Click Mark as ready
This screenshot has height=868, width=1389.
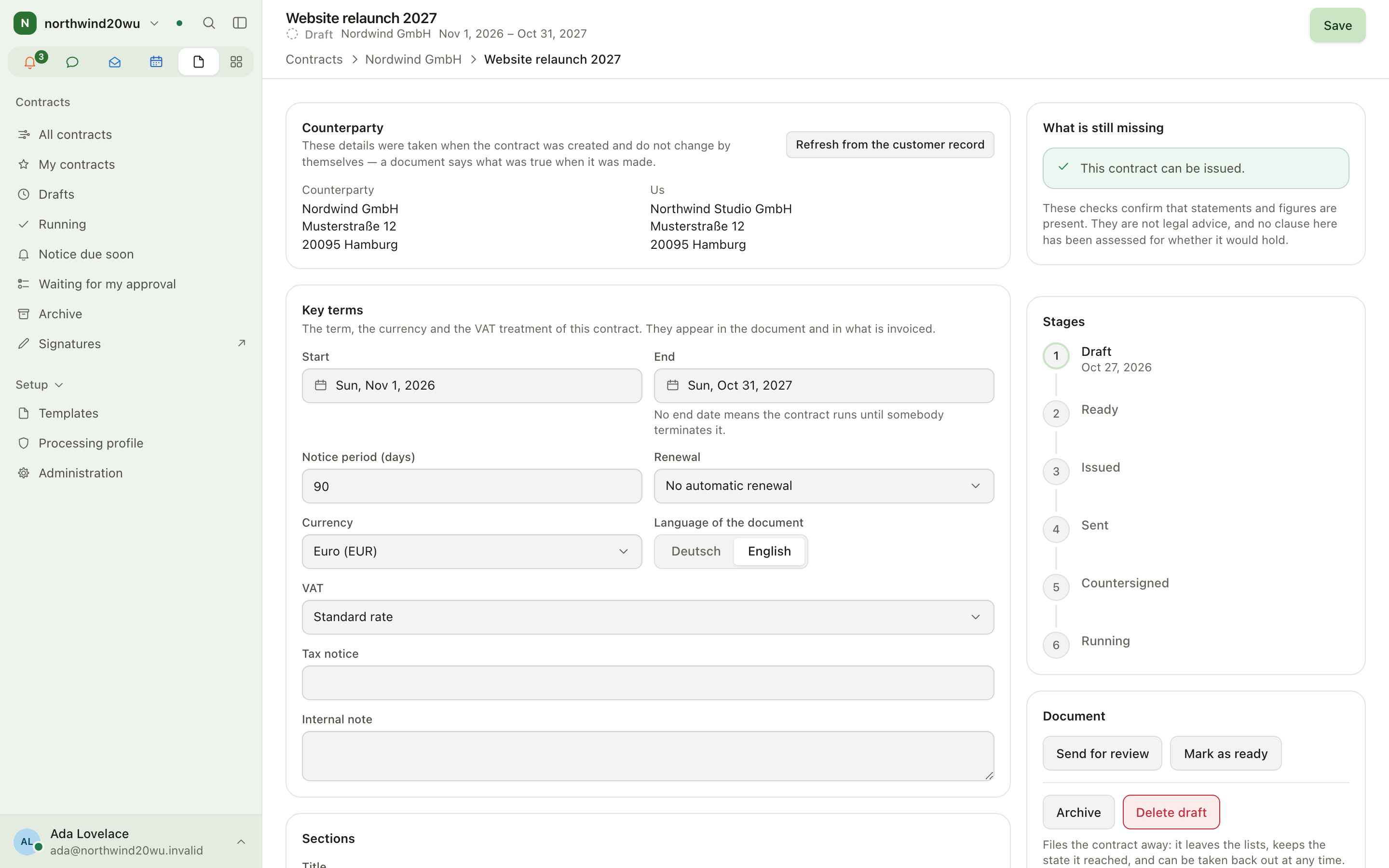[1226, 754]
